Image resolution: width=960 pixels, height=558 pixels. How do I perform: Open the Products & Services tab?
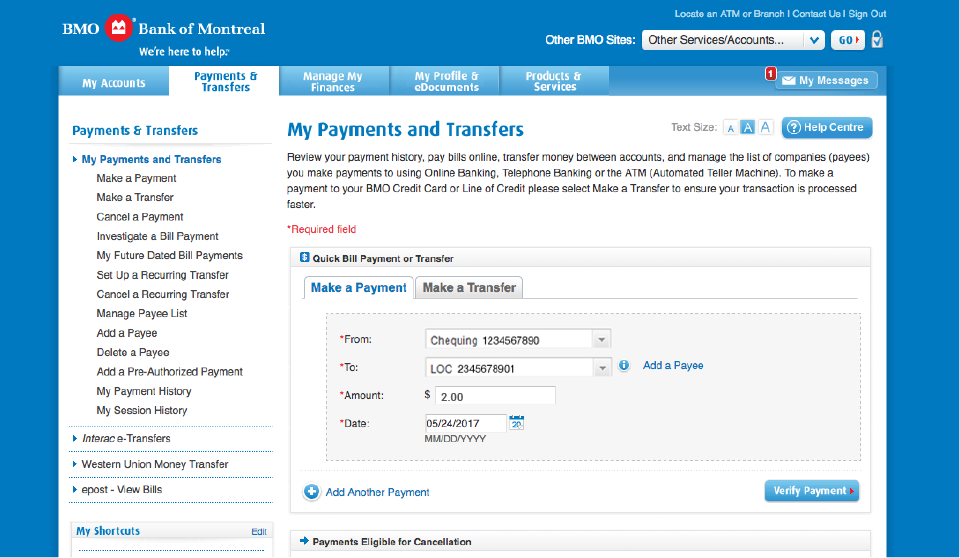click(x=554, y=81)
